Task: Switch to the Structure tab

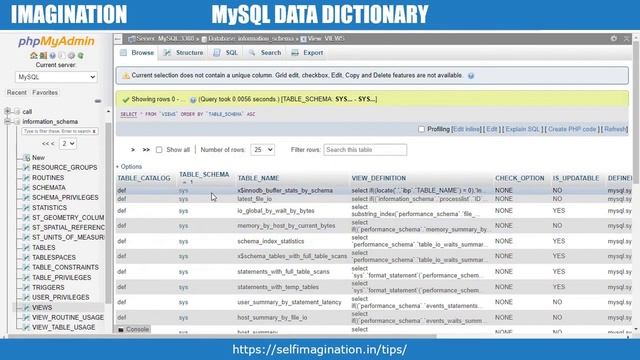Action: point(184,53)
